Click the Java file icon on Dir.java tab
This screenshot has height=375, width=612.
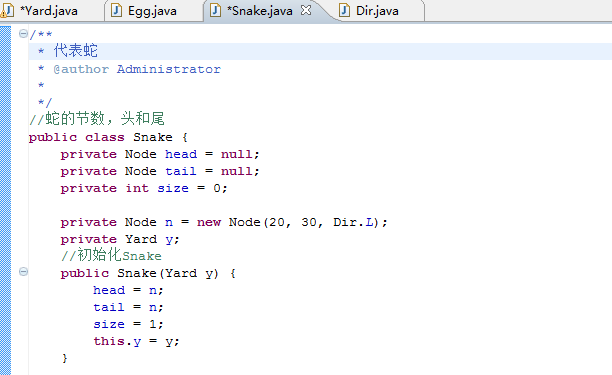344,11
